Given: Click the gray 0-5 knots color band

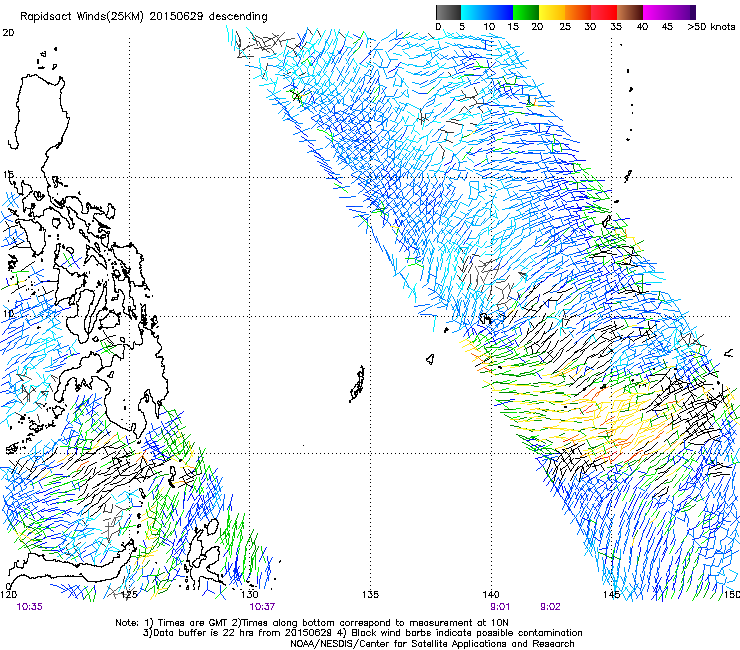Looking at the screenshot, I should [448, 12].
